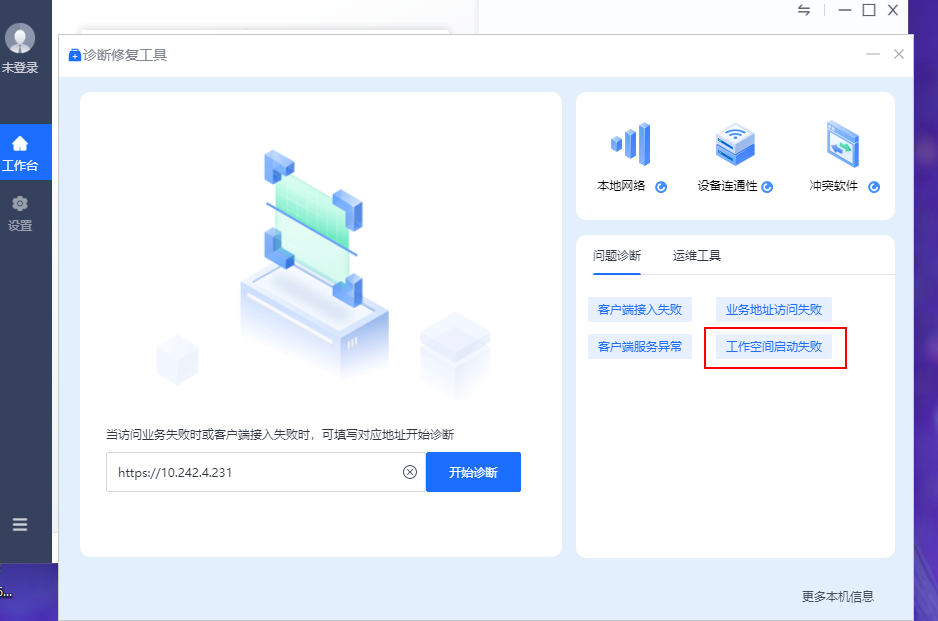Select the 业务地址访问失败 diagnosis option
Image resolution: width=938 pixels, height=621 pixels.
tap(773, 310)
